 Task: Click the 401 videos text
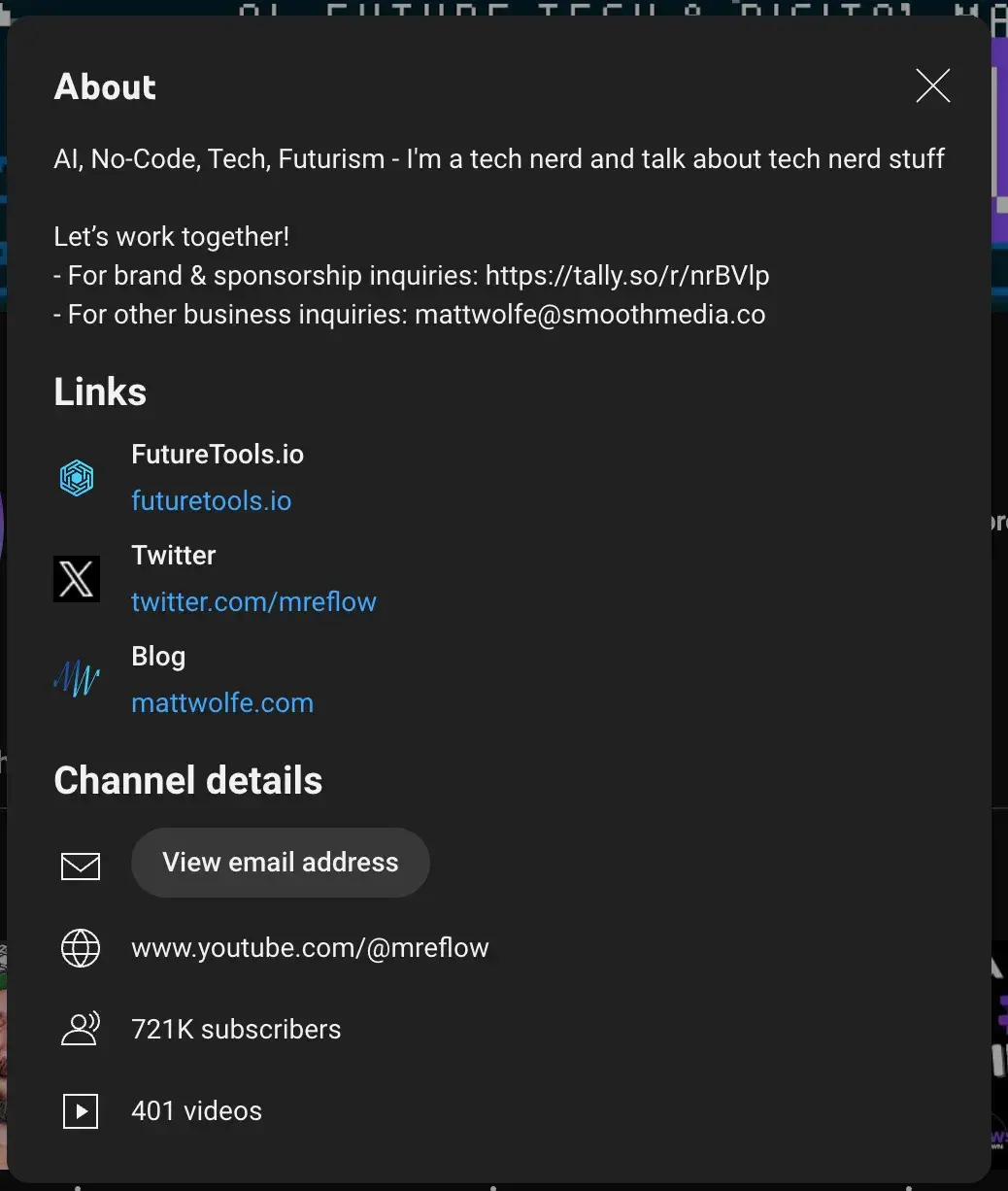196,1111
